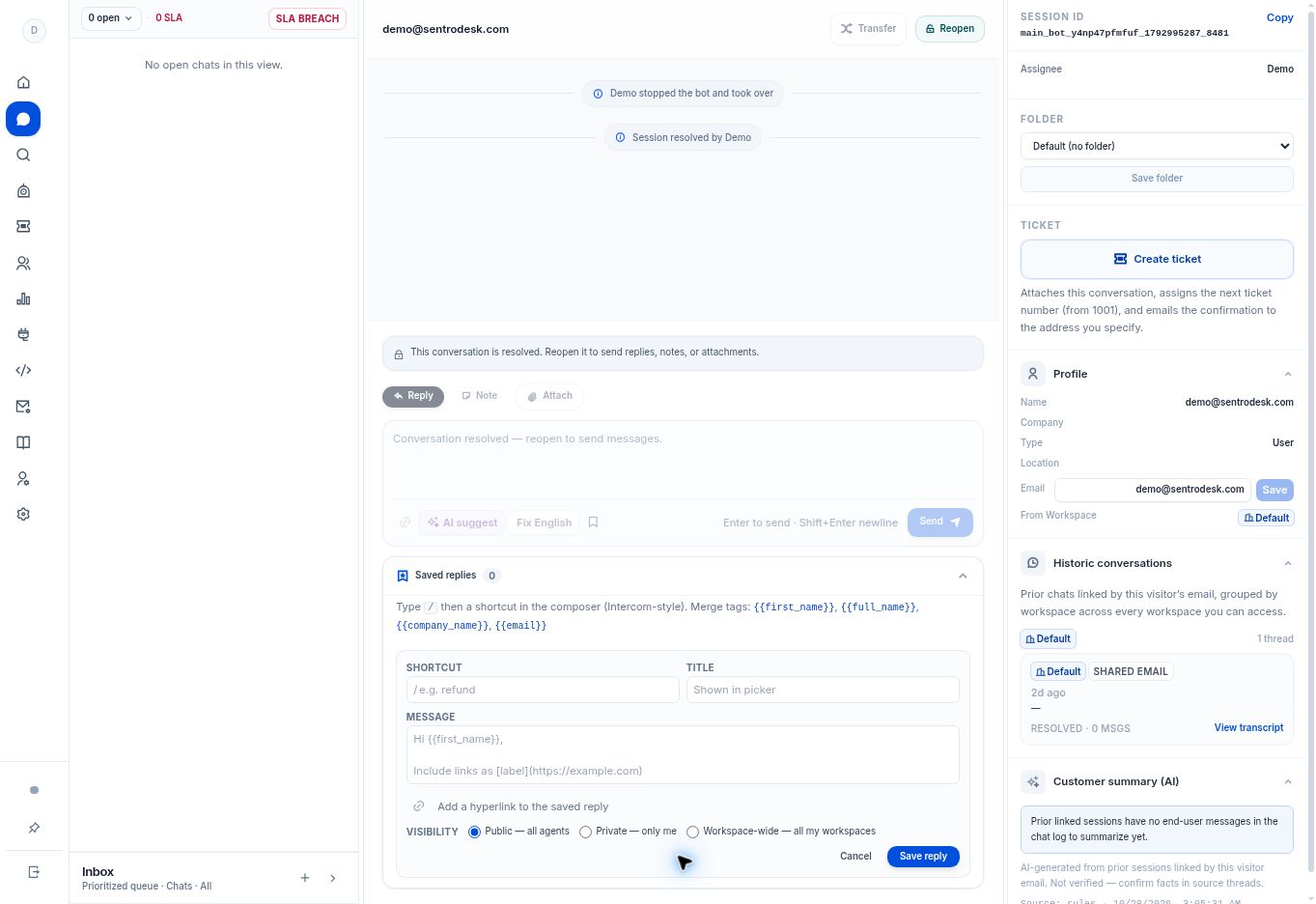The image size is (1316, 904).
Task: Click Save folder button
Action: pyautogui.click(x=1157, y=179)
